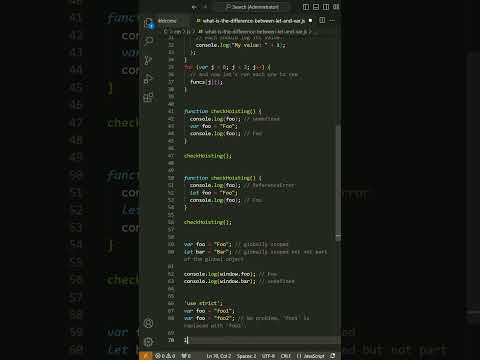Open Go to Line via Ln 70, Col 2

[x=219, y=356]
